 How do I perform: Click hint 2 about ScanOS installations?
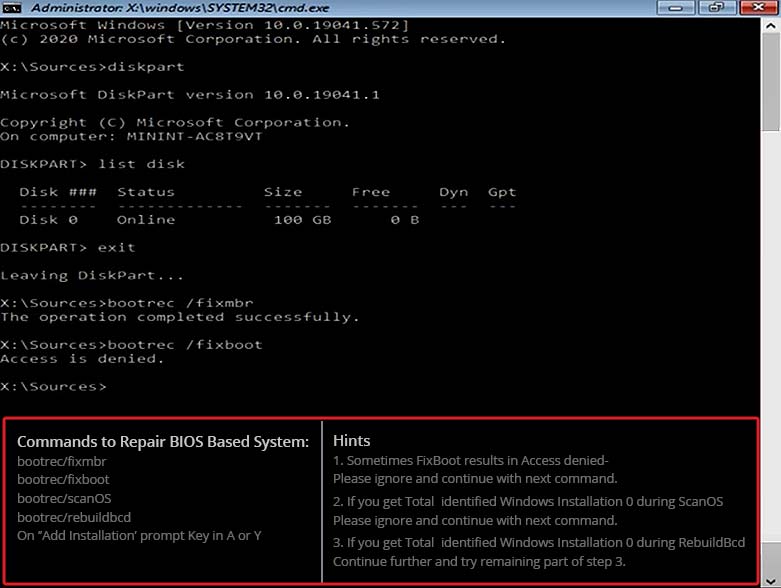click(528, 511)
